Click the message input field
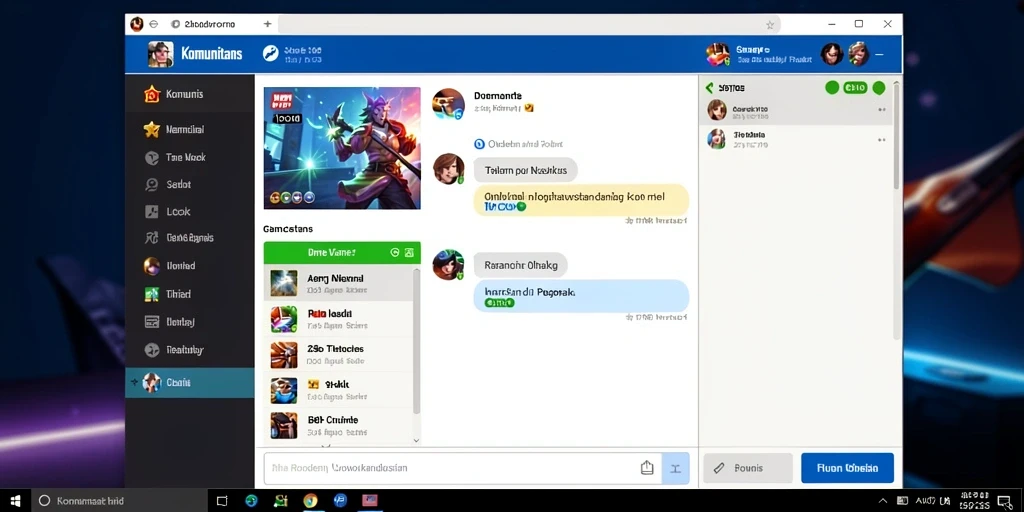Viewport: 1024px width, 512px height. point(449,468)
